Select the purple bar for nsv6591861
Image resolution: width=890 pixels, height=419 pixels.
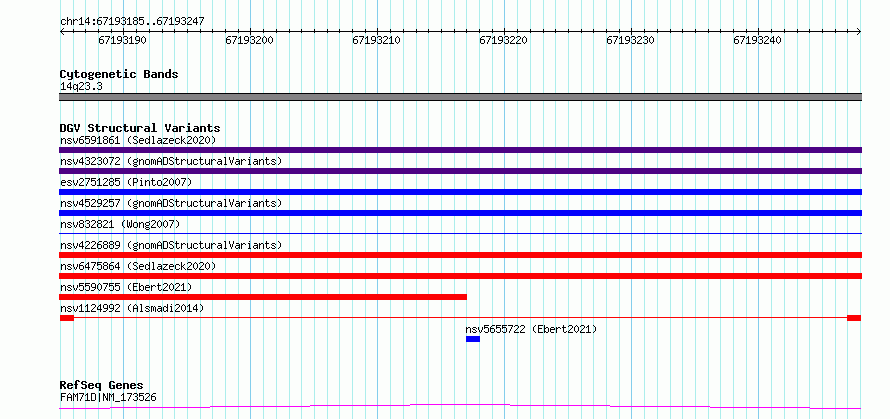pos(460,150)
